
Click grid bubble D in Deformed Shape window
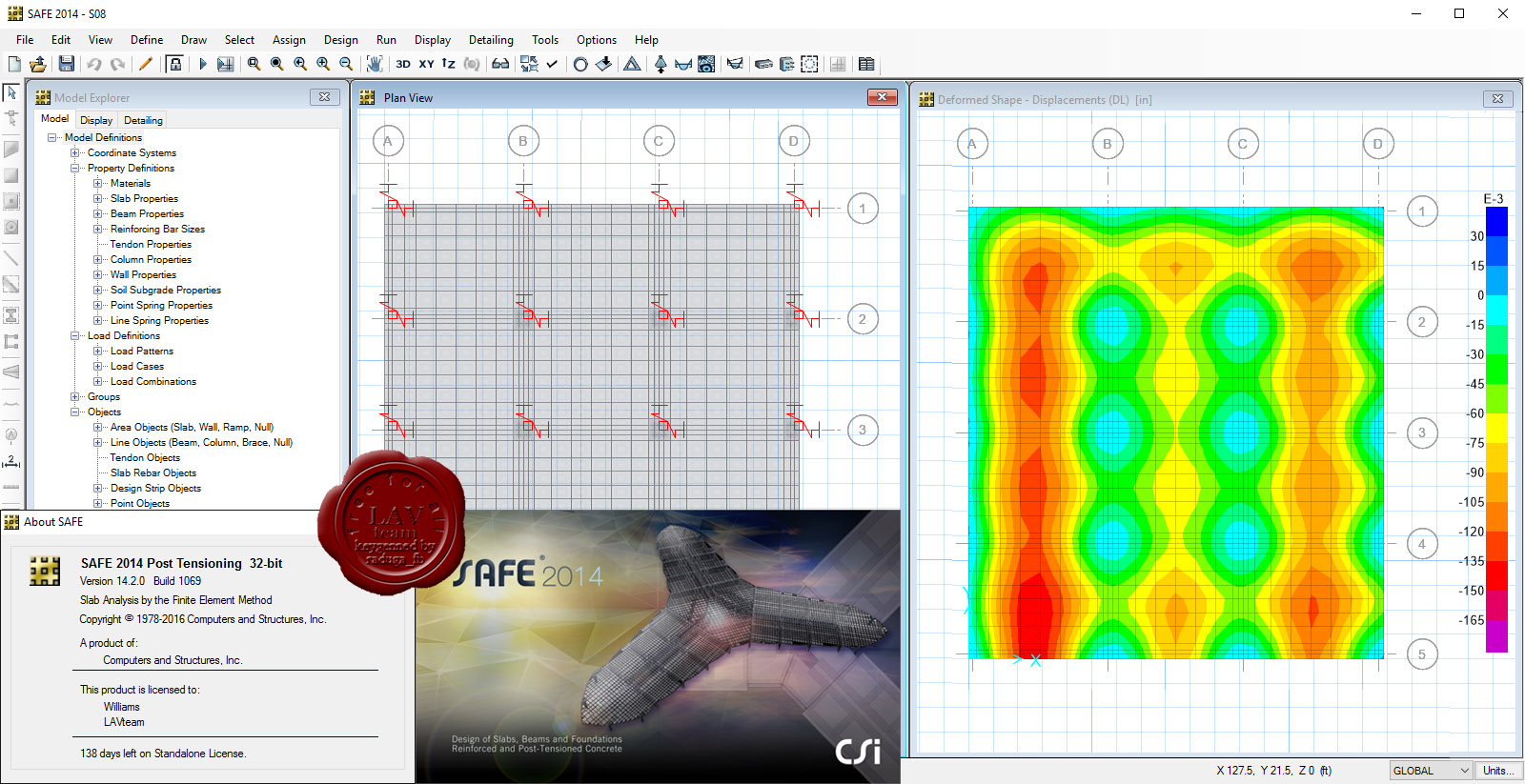pos(1377,144)
